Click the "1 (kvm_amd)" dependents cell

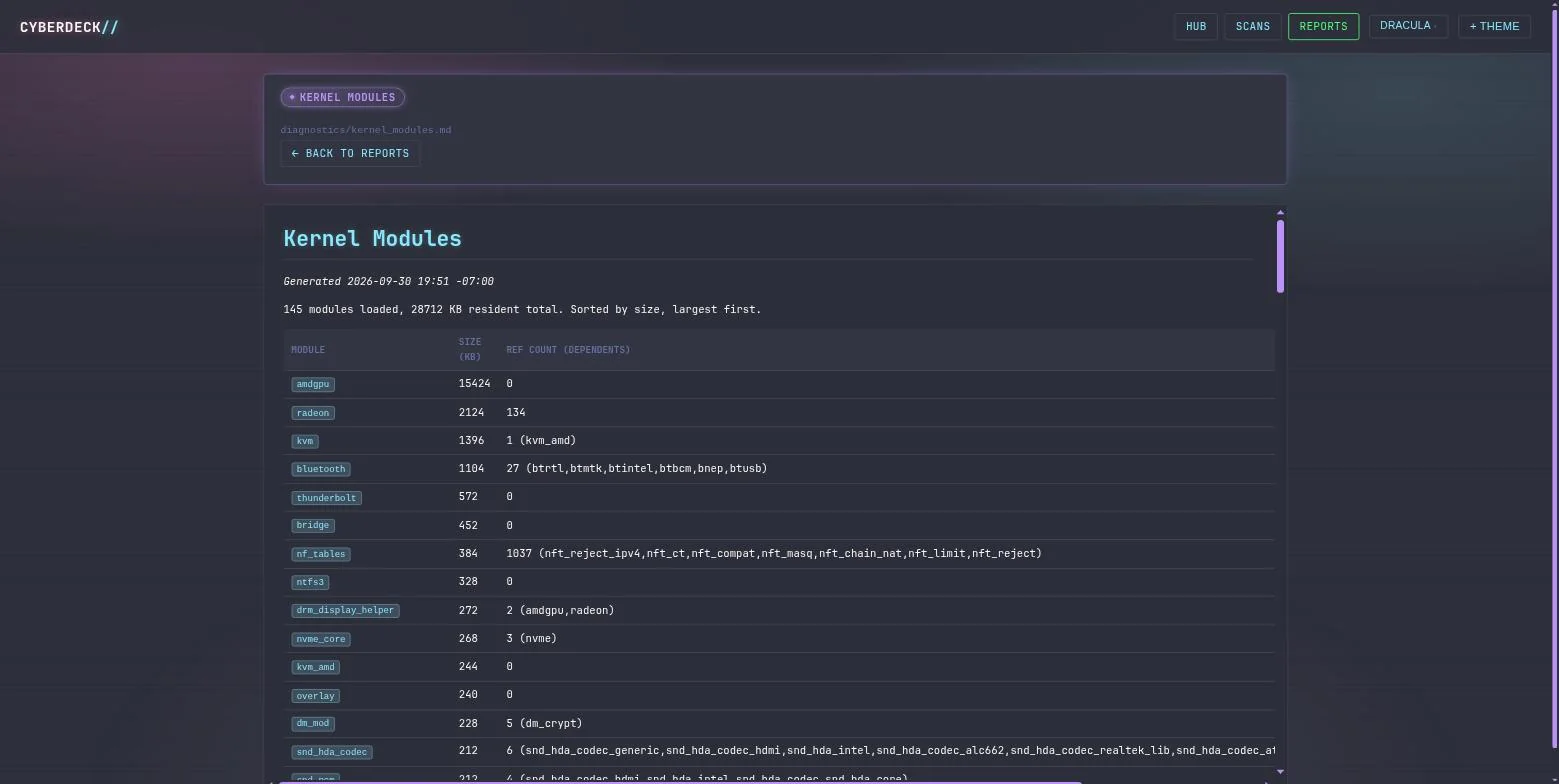541,441
